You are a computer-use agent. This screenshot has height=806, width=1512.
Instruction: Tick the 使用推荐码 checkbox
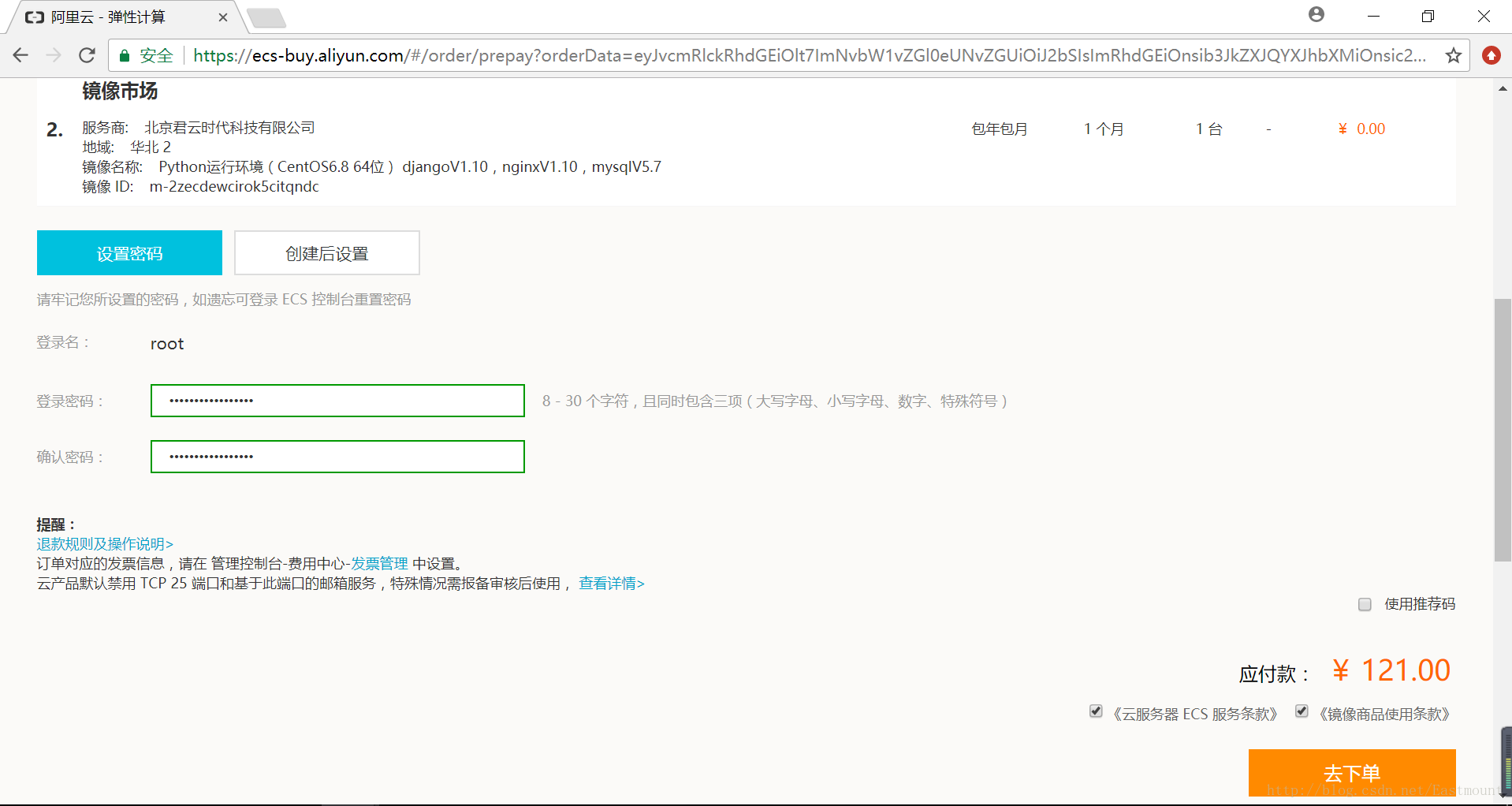point(1365,604)
